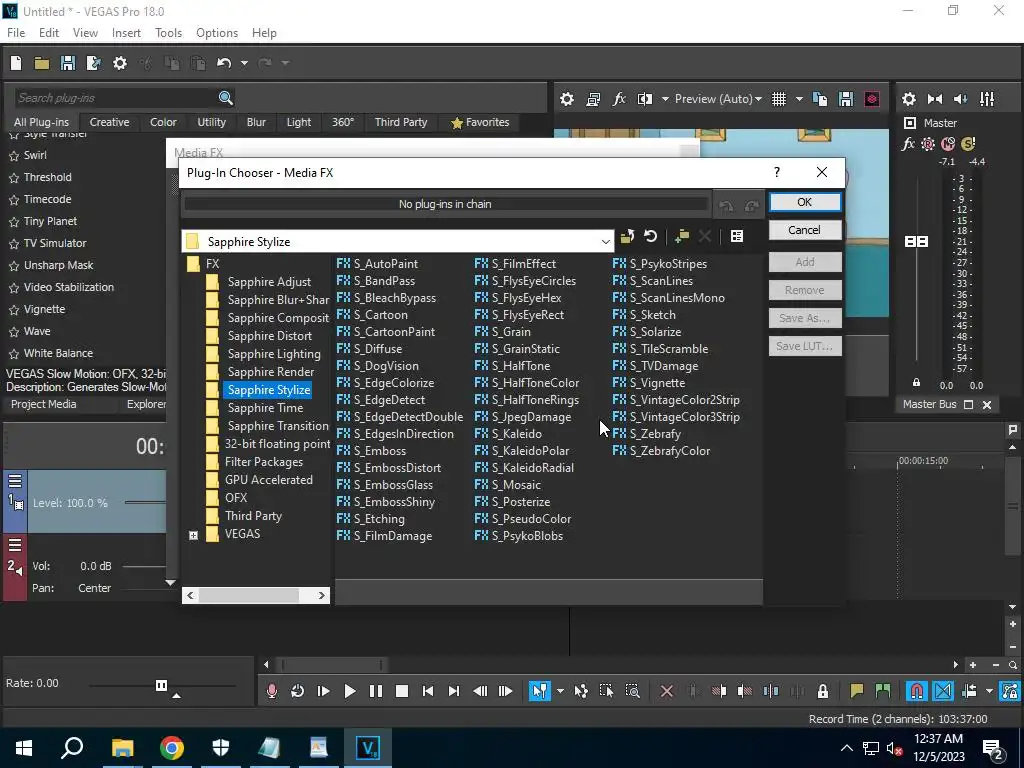Switch to Third Party plug-ins tab

[x=400, y=122]
